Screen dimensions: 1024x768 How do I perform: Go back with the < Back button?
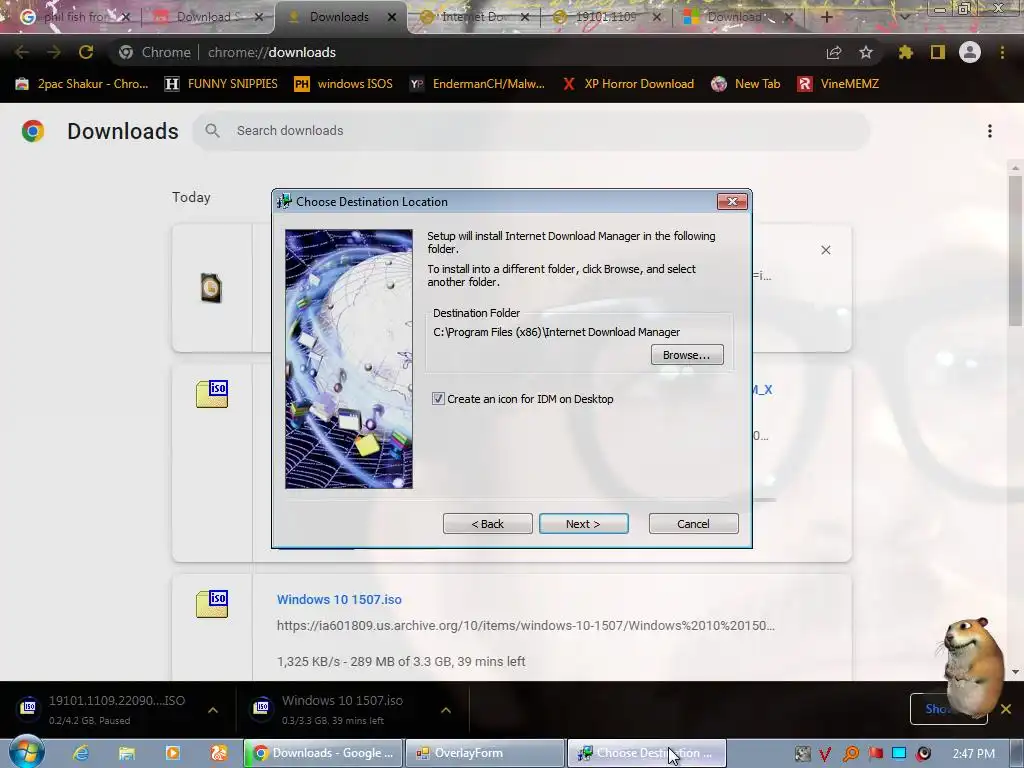pyautogui.click(x=487, y=524)
